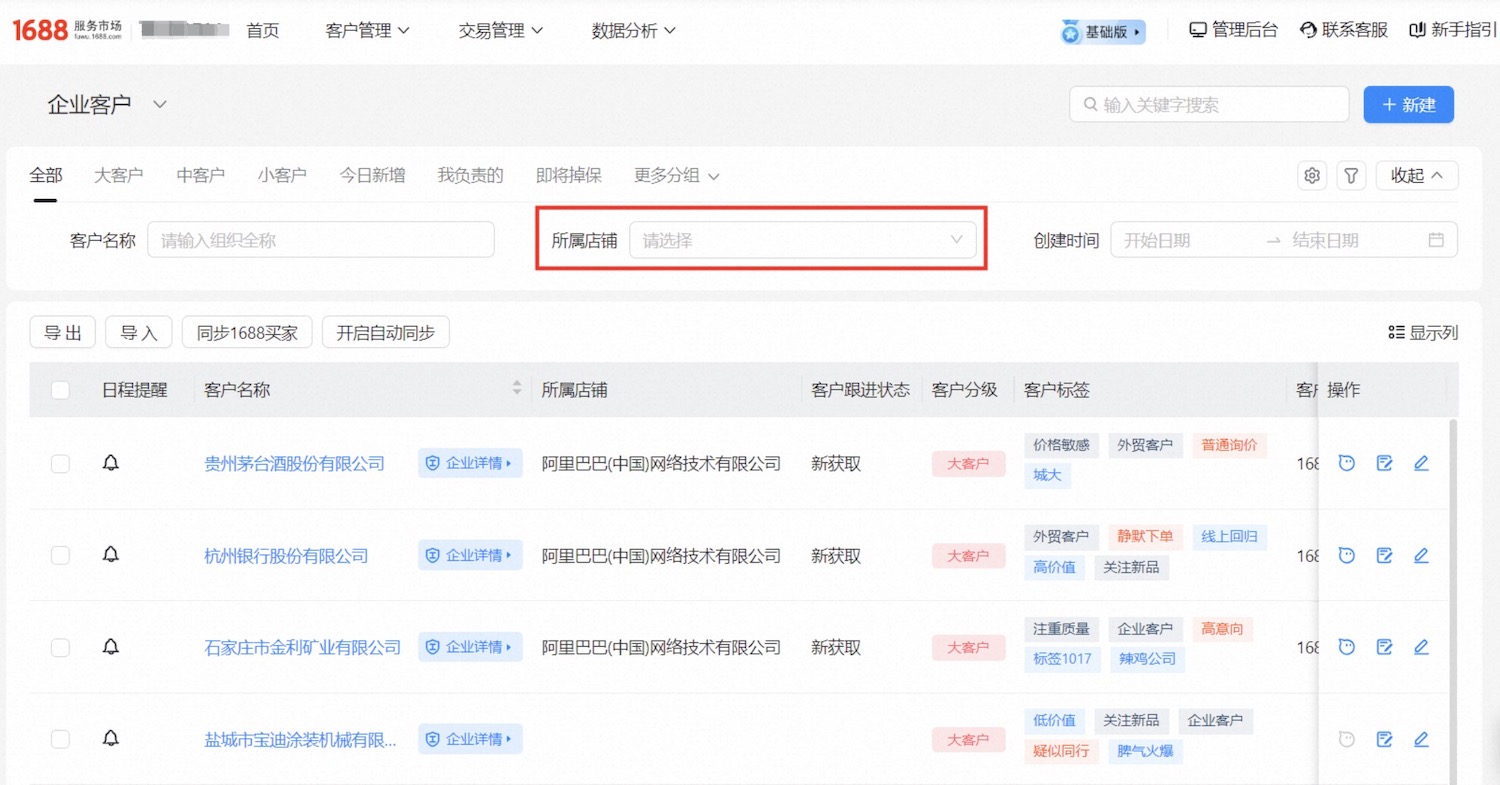Focus the 输入关键字搜索 search box
Viewport: 1500px width, 785px height.
(1209, 105)
